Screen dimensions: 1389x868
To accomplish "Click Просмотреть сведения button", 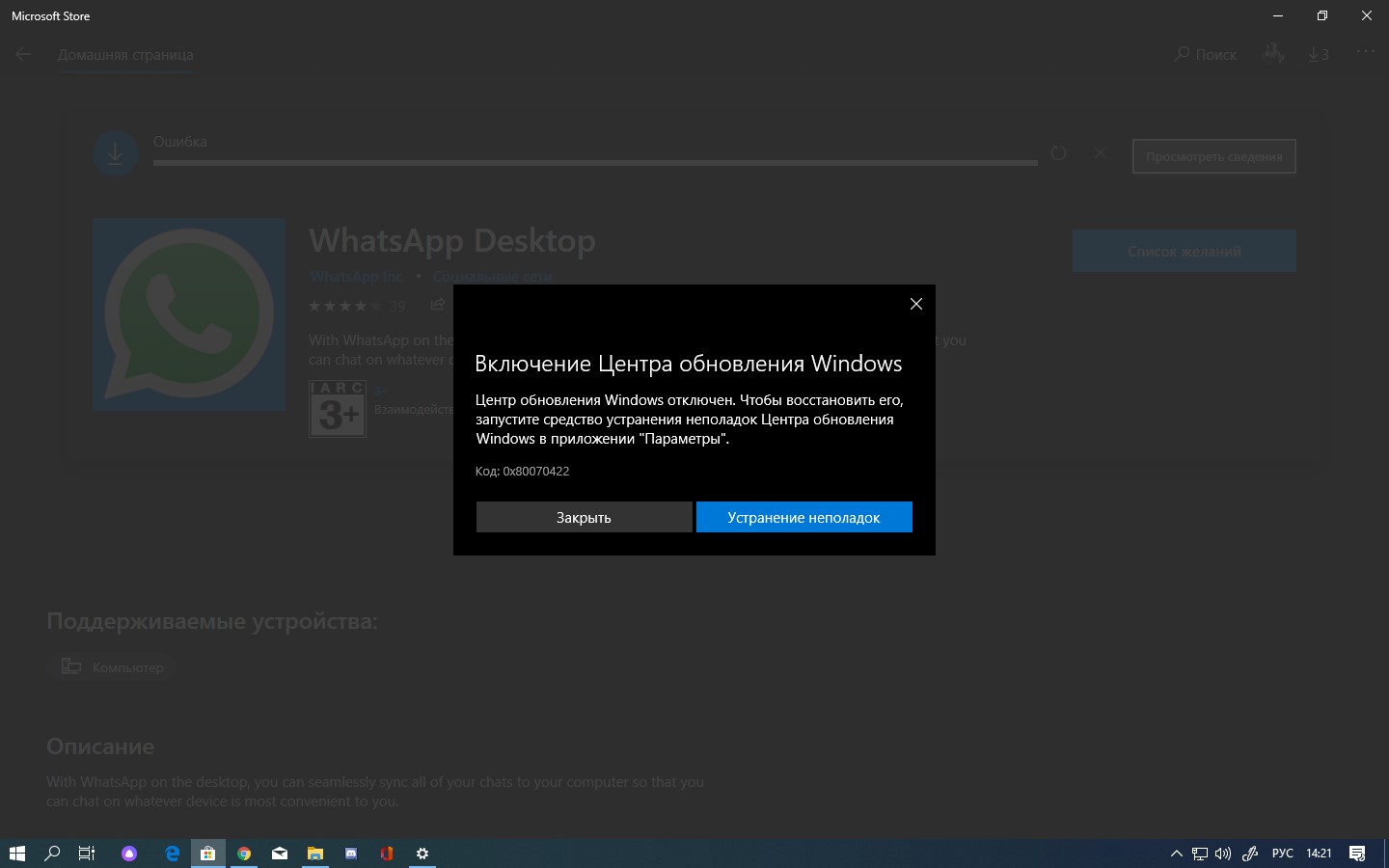I will click(1214, 156).
